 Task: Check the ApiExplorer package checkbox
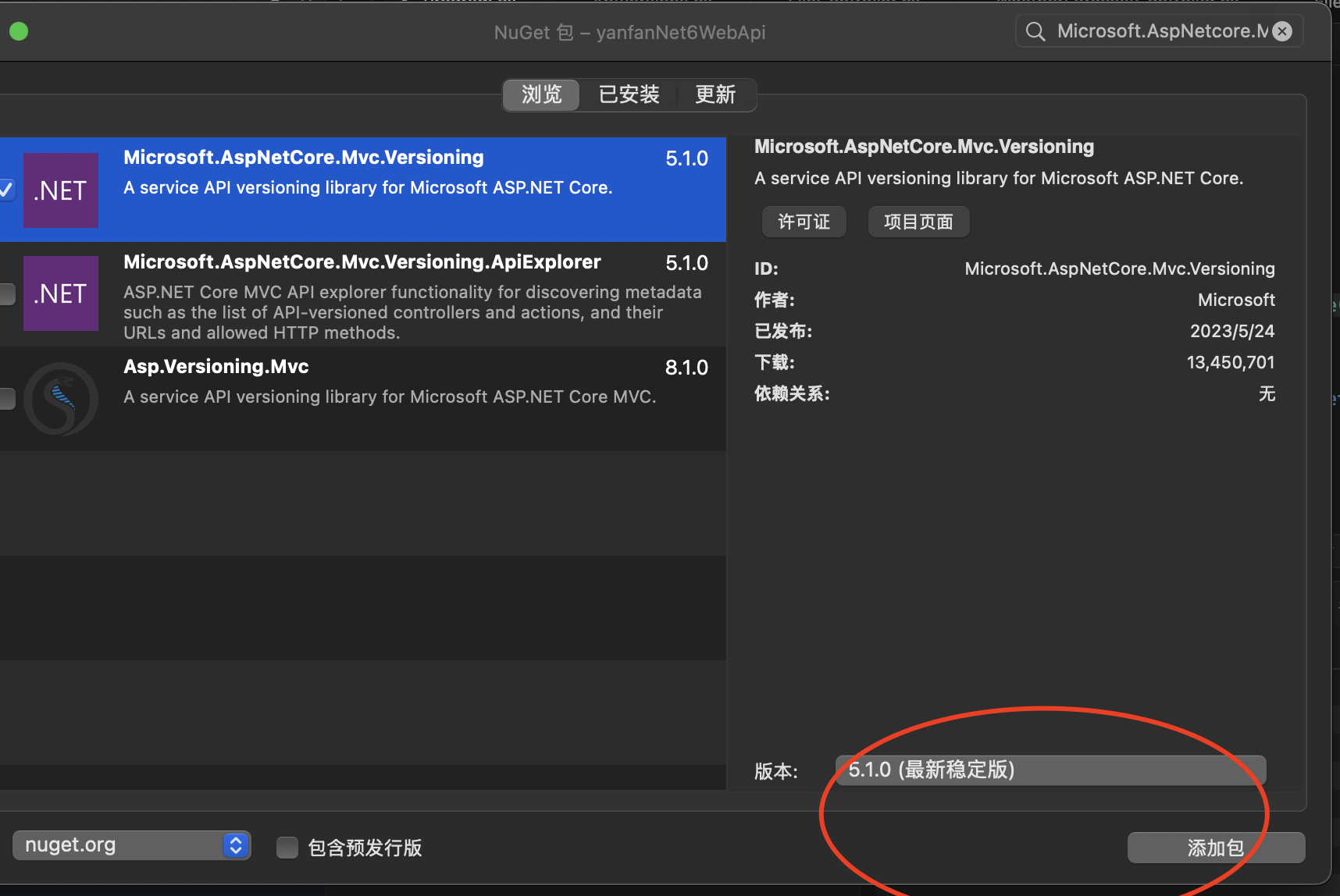tap(7, 293)
